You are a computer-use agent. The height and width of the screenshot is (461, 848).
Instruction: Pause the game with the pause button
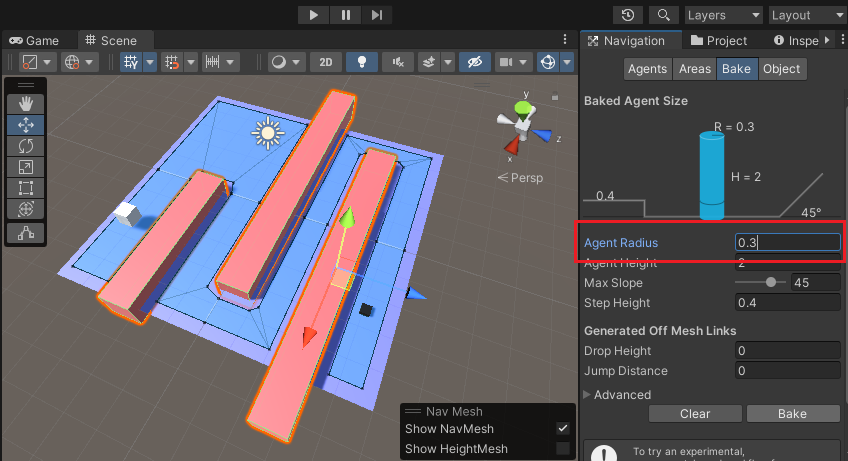[x=346, y=15]
